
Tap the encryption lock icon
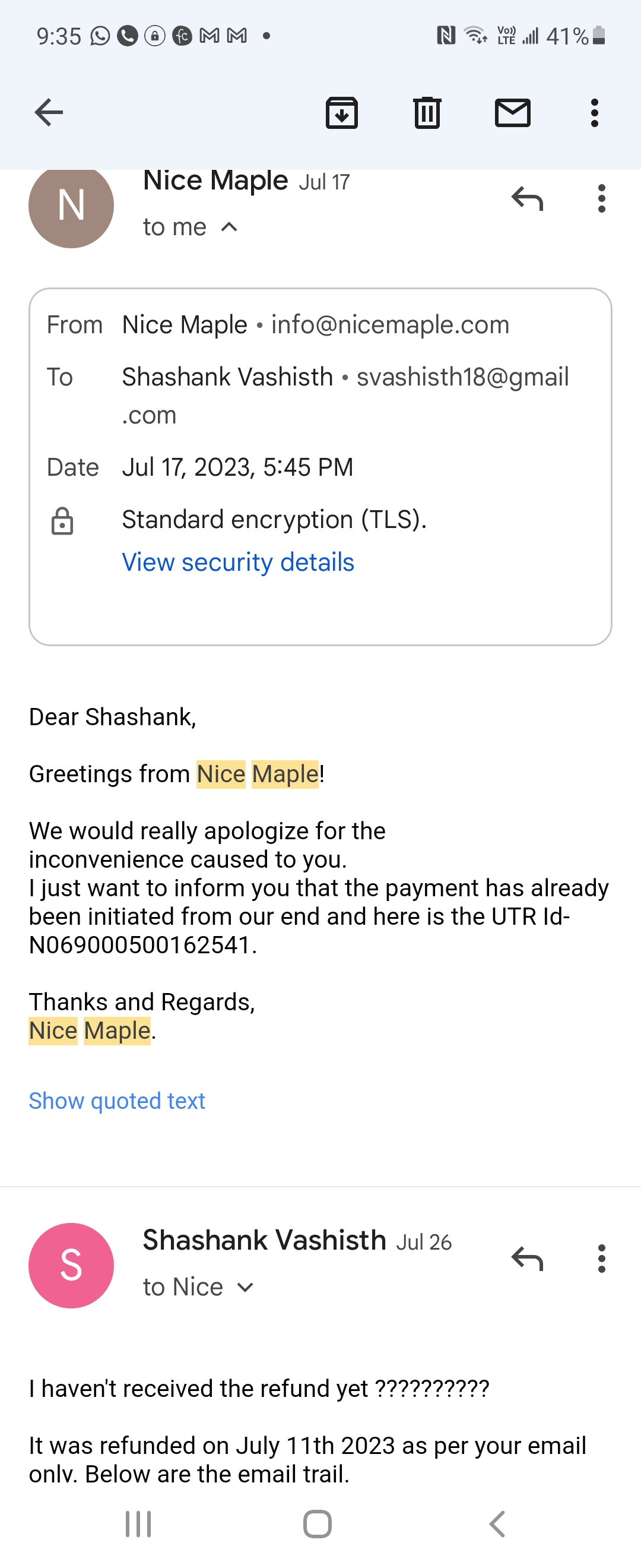62,521
